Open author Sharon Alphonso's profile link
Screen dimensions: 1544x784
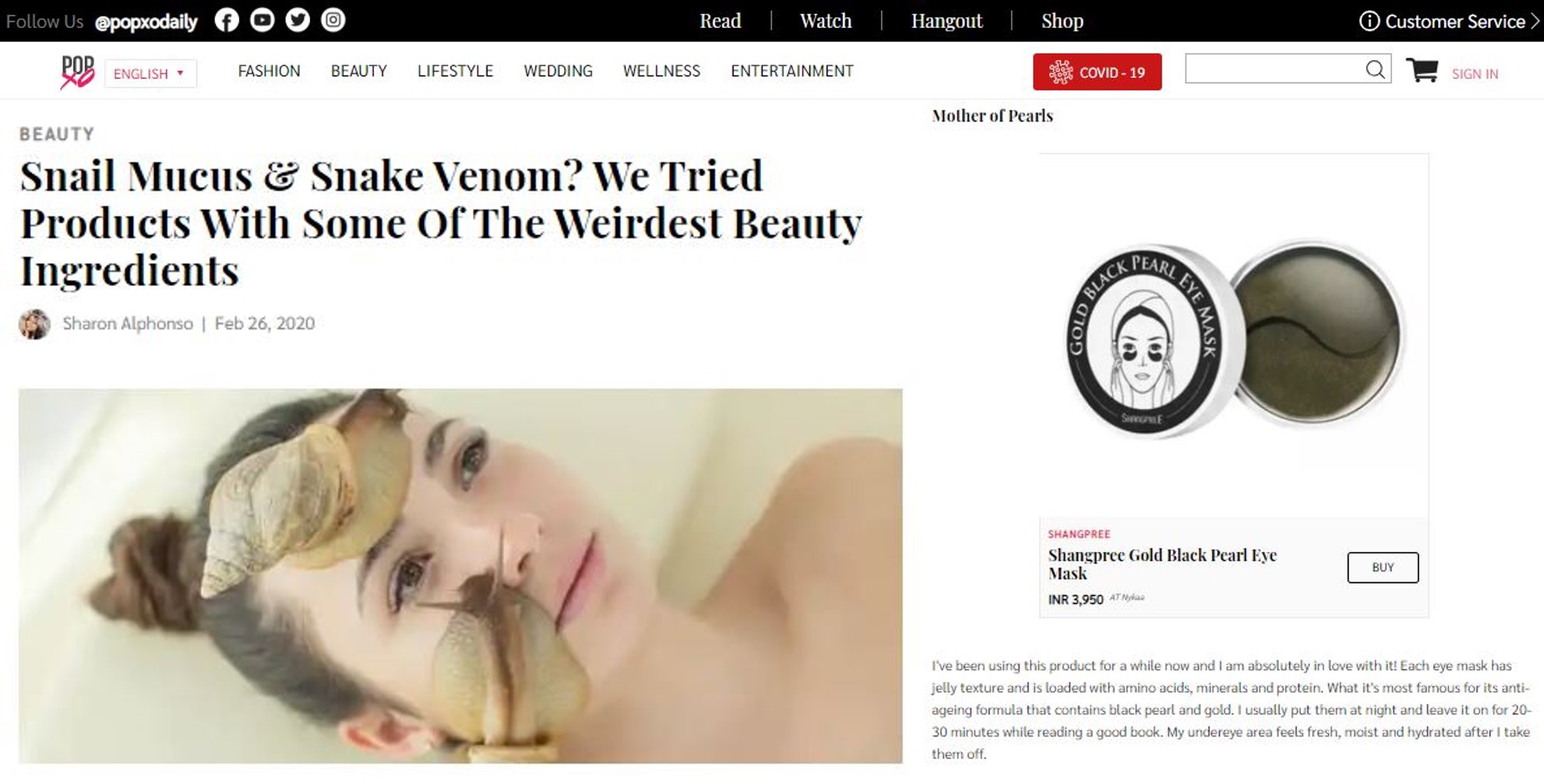coord(128,324)
